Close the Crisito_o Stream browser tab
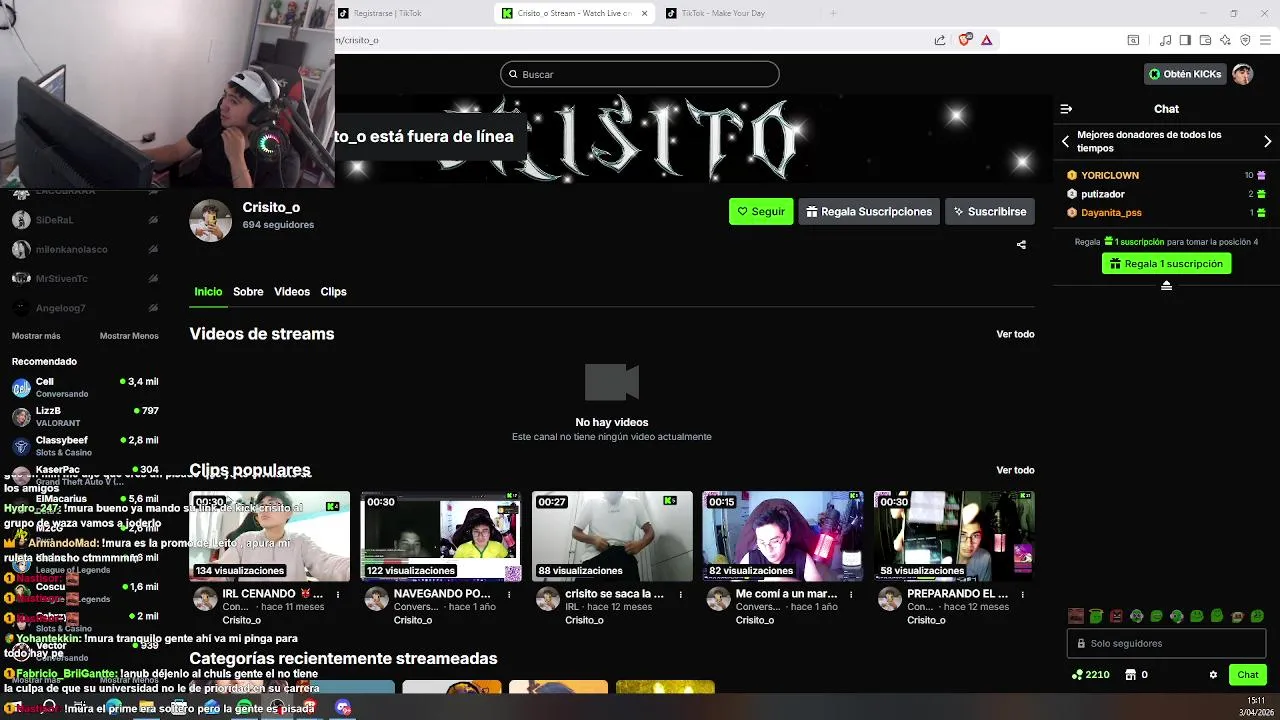 tap(644, 13)
